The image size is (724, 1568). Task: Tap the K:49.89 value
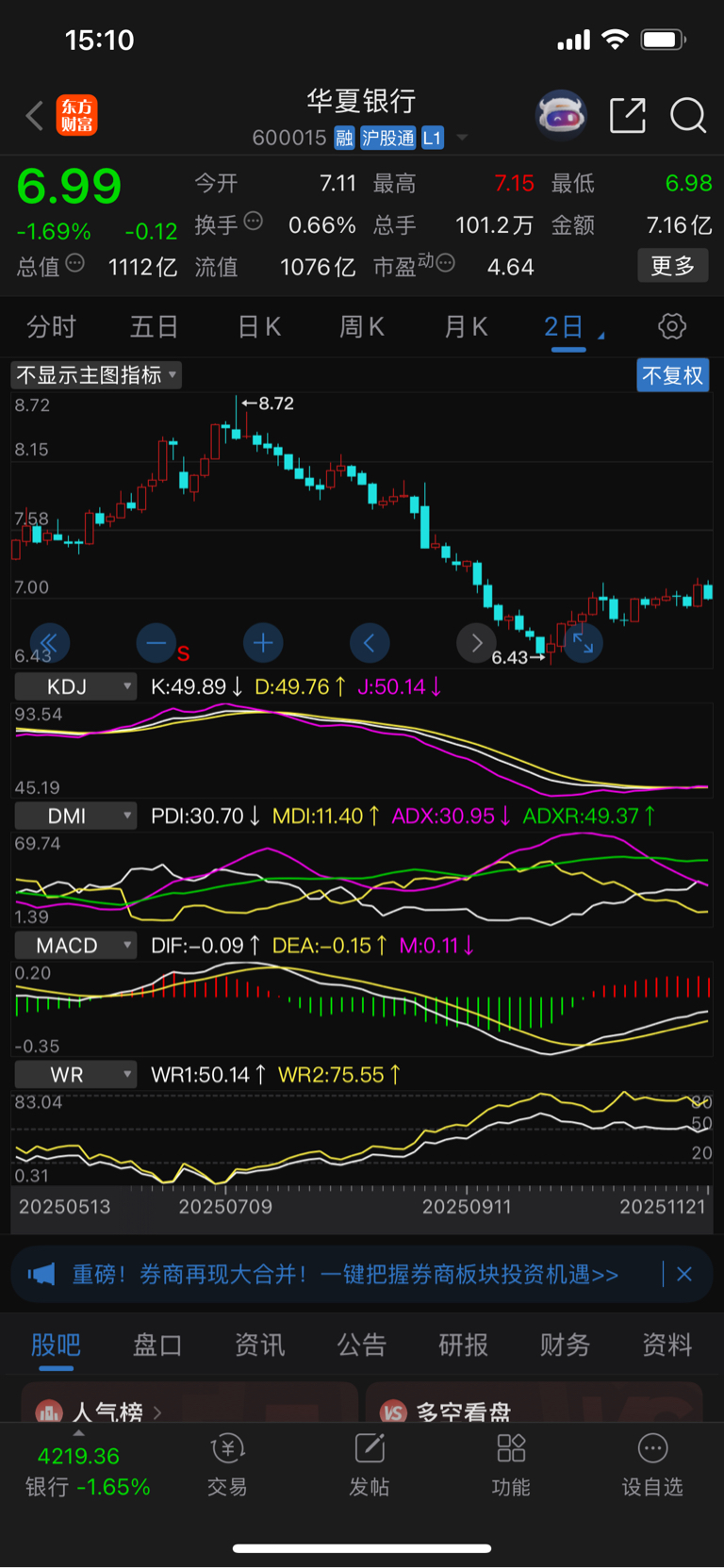(x=189, y=686)
